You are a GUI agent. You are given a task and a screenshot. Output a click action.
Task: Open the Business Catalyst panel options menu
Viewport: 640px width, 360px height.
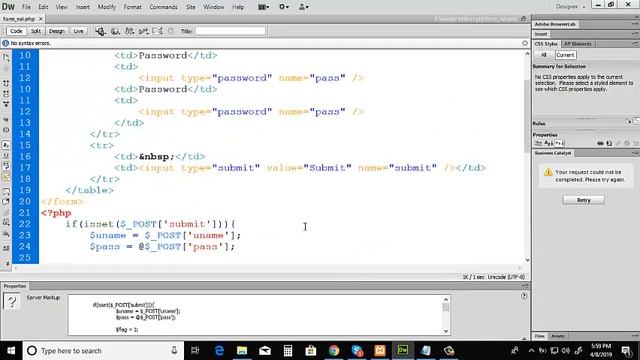(635, 153)
